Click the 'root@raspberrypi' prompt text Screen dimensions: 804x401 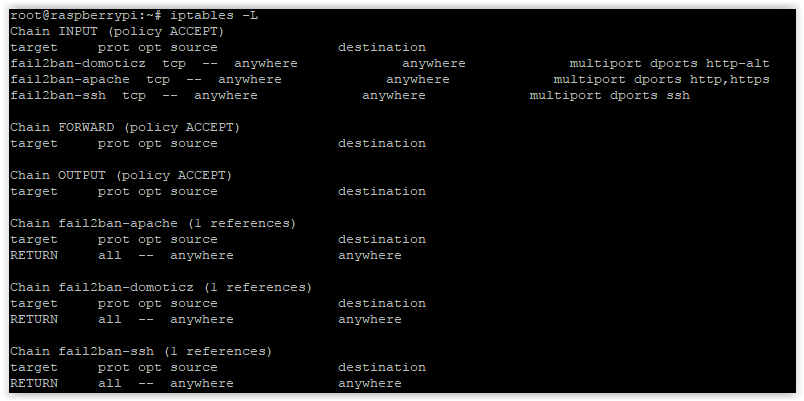[74, 15]
